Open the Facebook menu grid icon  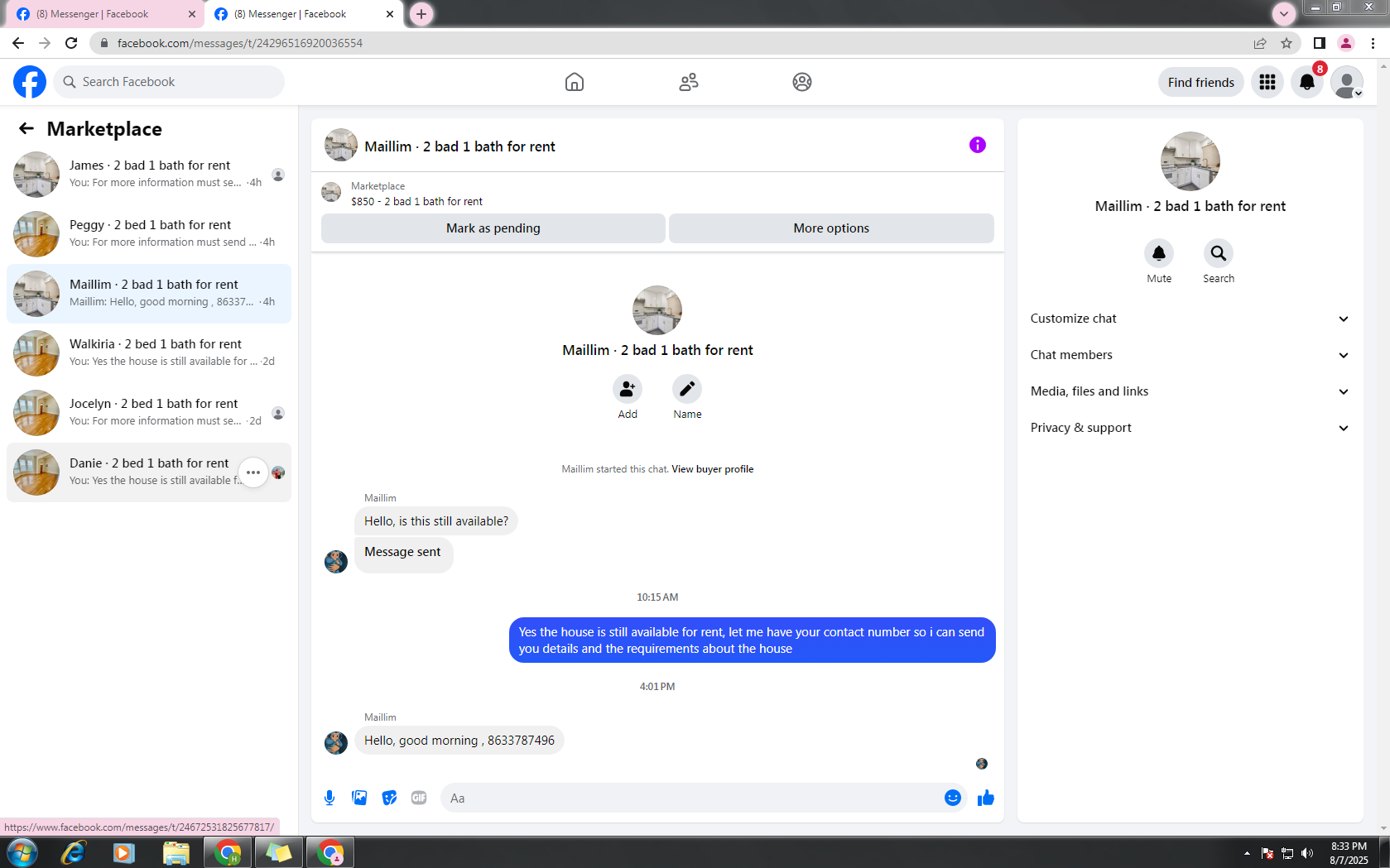(x=1267, y=82)
